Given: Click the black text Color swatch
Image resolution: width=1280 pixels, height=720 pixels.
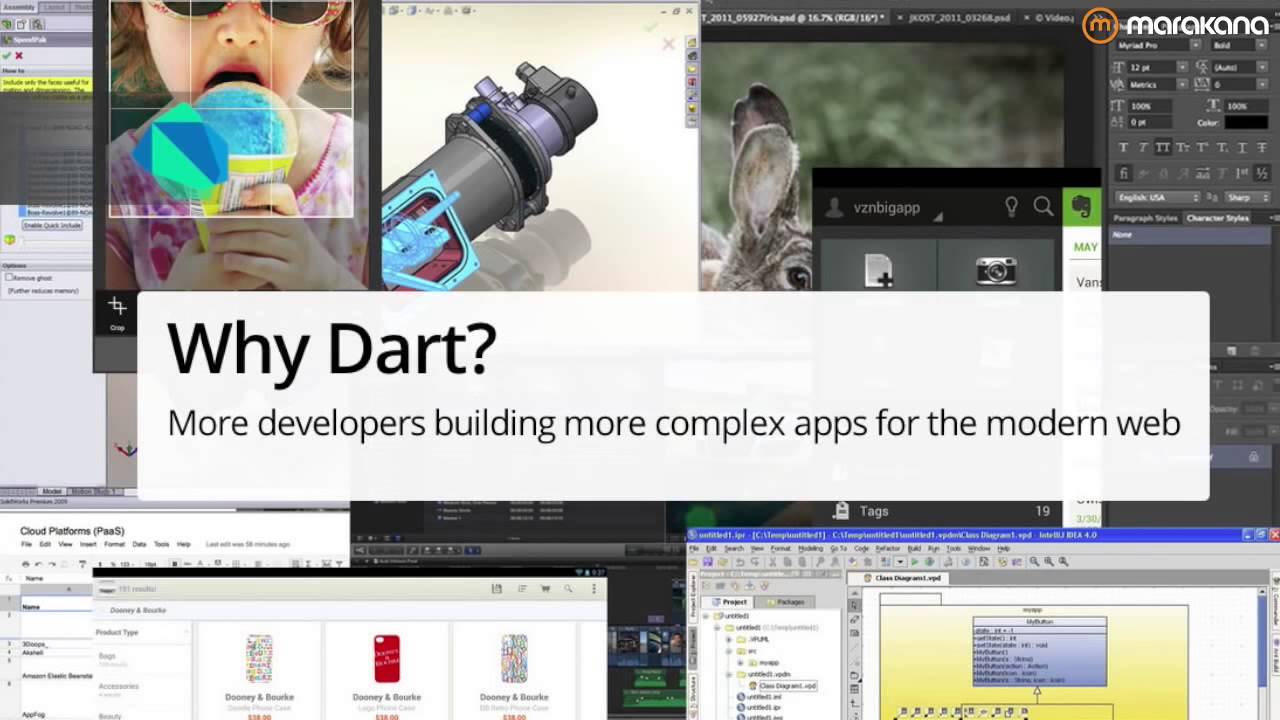Looking at the screenshot, I should [x=1246, y=122].
